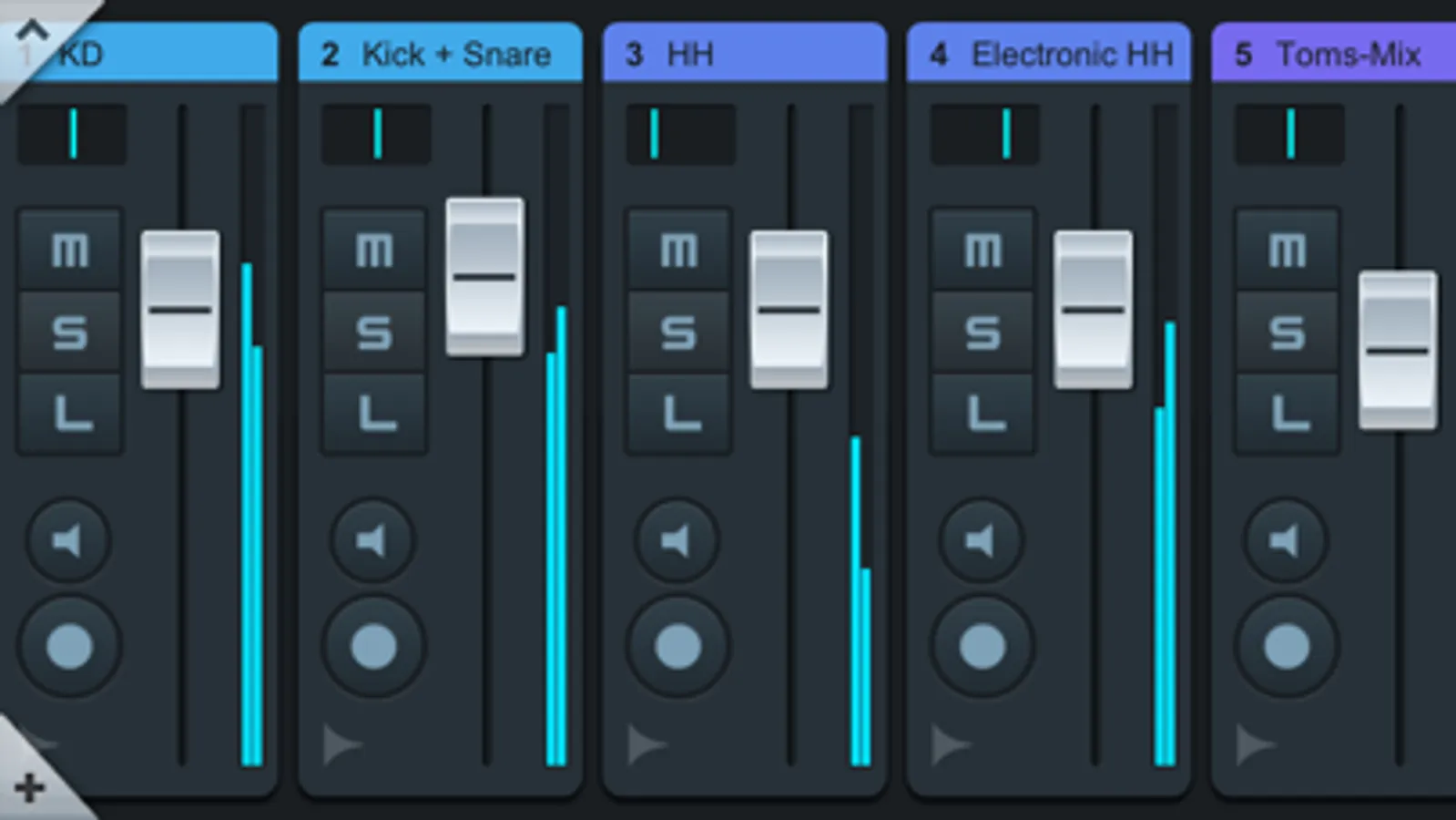The width and height of the screenshot is (1456, 820).
Task: Click the Kick + Snare pan control
Action: (376, 134)
